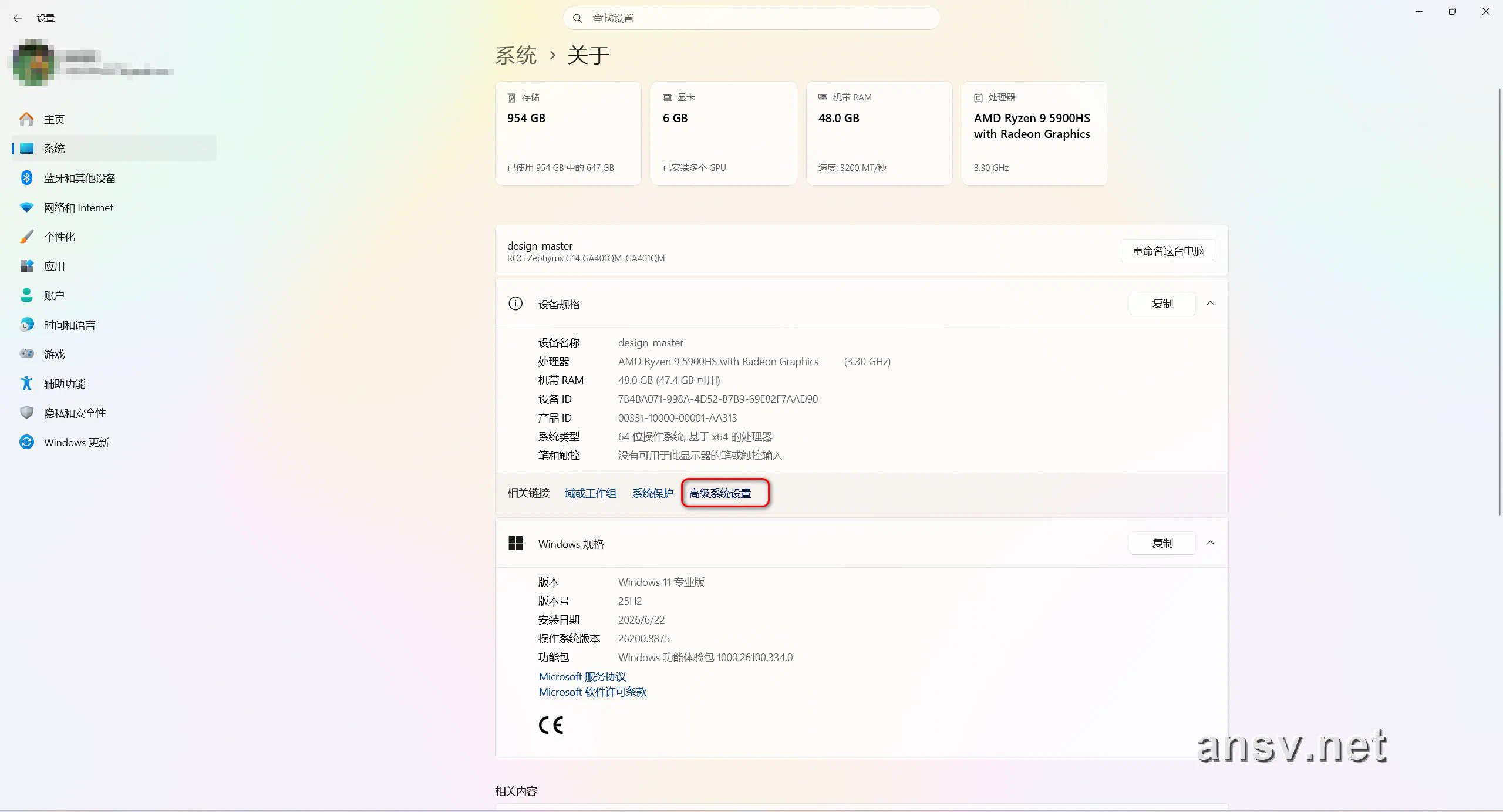Select the product ID 00331-10000-00001-AA313
Image resolution: width=1503 pixels, height=812 pixels.
pos(677,418)
